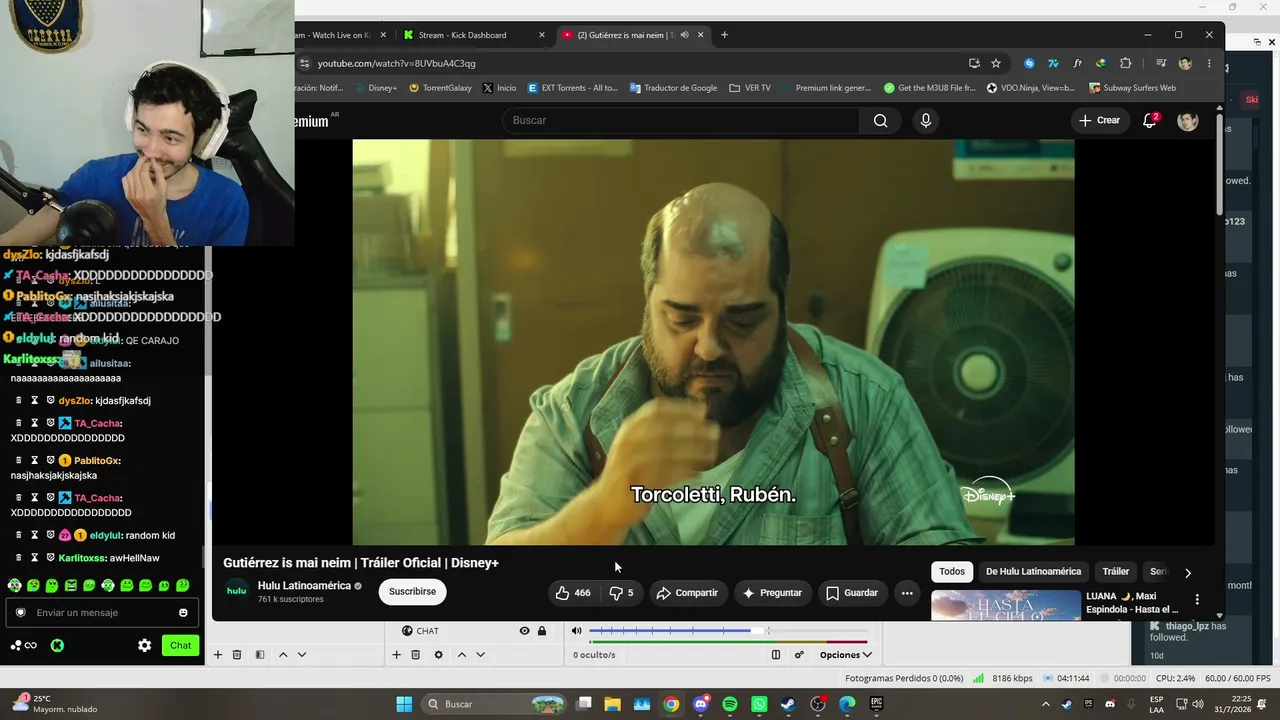Image resolution: width=1280 pixels, height=720 pixels.
Task: Open Spotify from the taskbar
Action: [730, 704]
